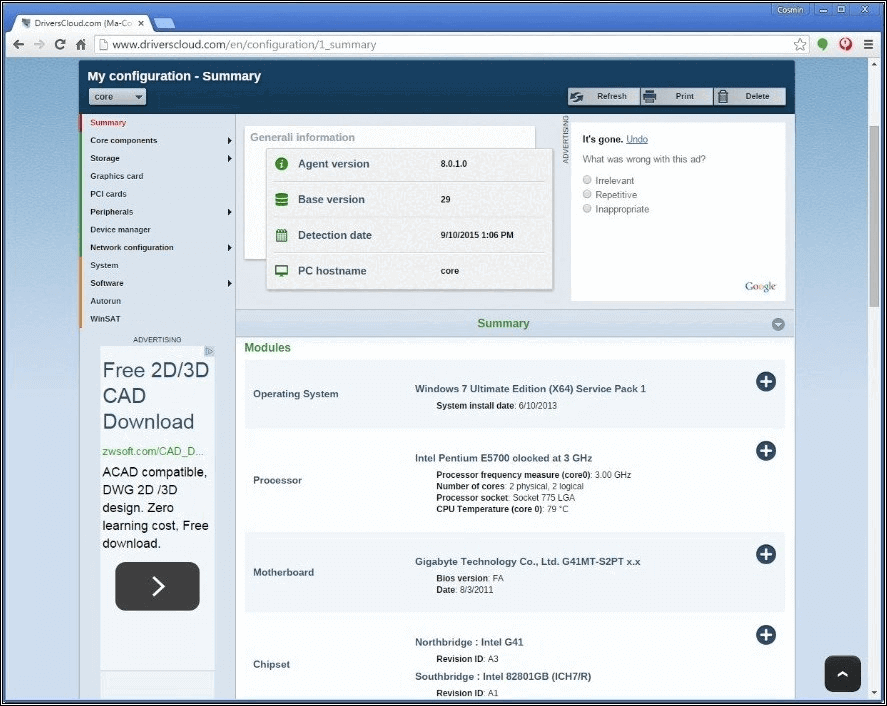The height and width of the screenshot is (706, 887).
Task: Click the Undo link in the ad box
Action: point(637,139)
